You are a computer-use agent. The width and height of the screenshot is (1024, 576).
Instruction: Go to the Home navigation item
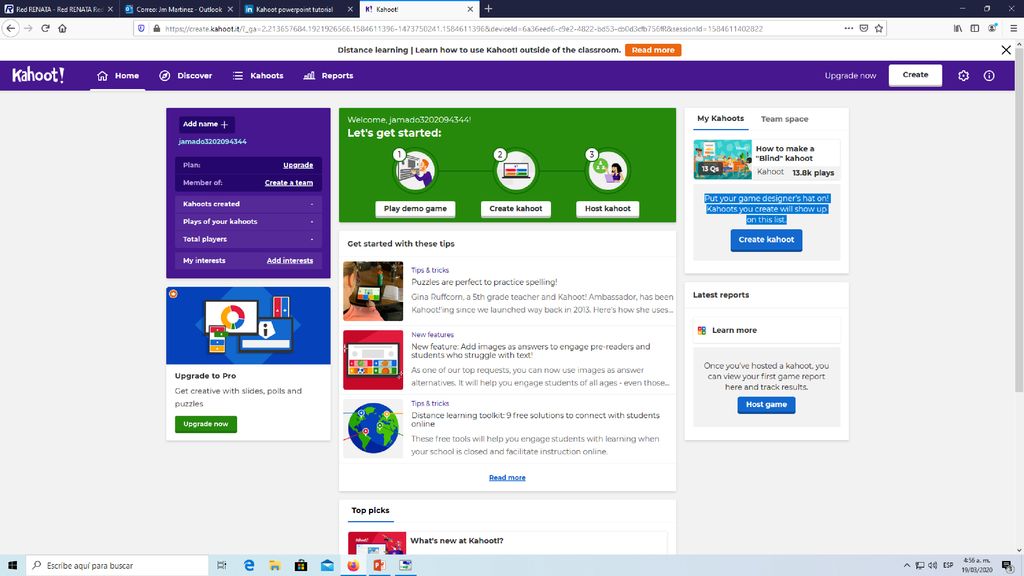click(118, 76)
